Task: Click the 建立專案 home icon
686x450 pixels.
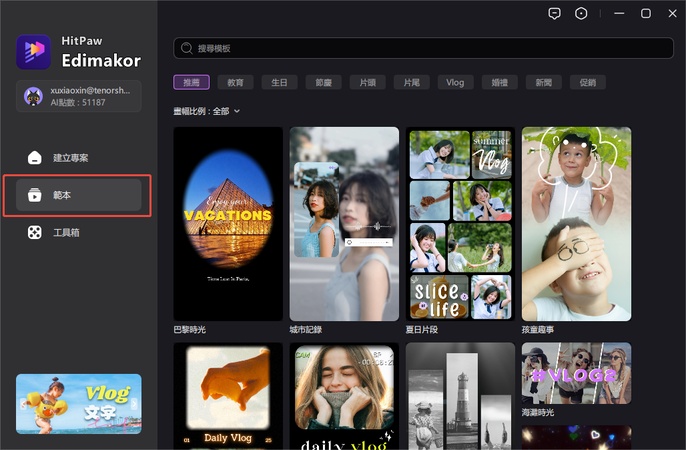Action: pyautogui.click(x=35, y=157)
